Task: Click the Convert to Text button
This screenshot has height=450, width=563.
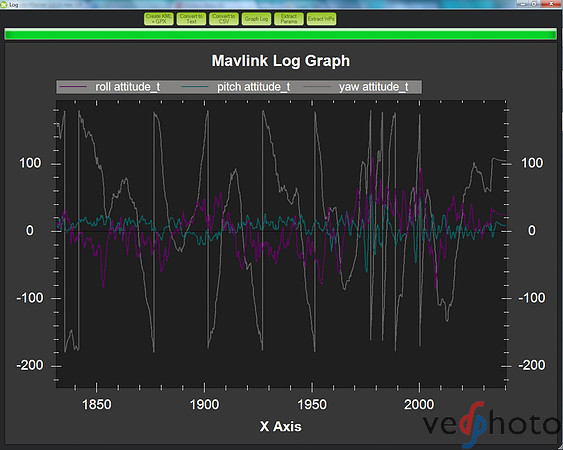Action: tap(191, 19)
